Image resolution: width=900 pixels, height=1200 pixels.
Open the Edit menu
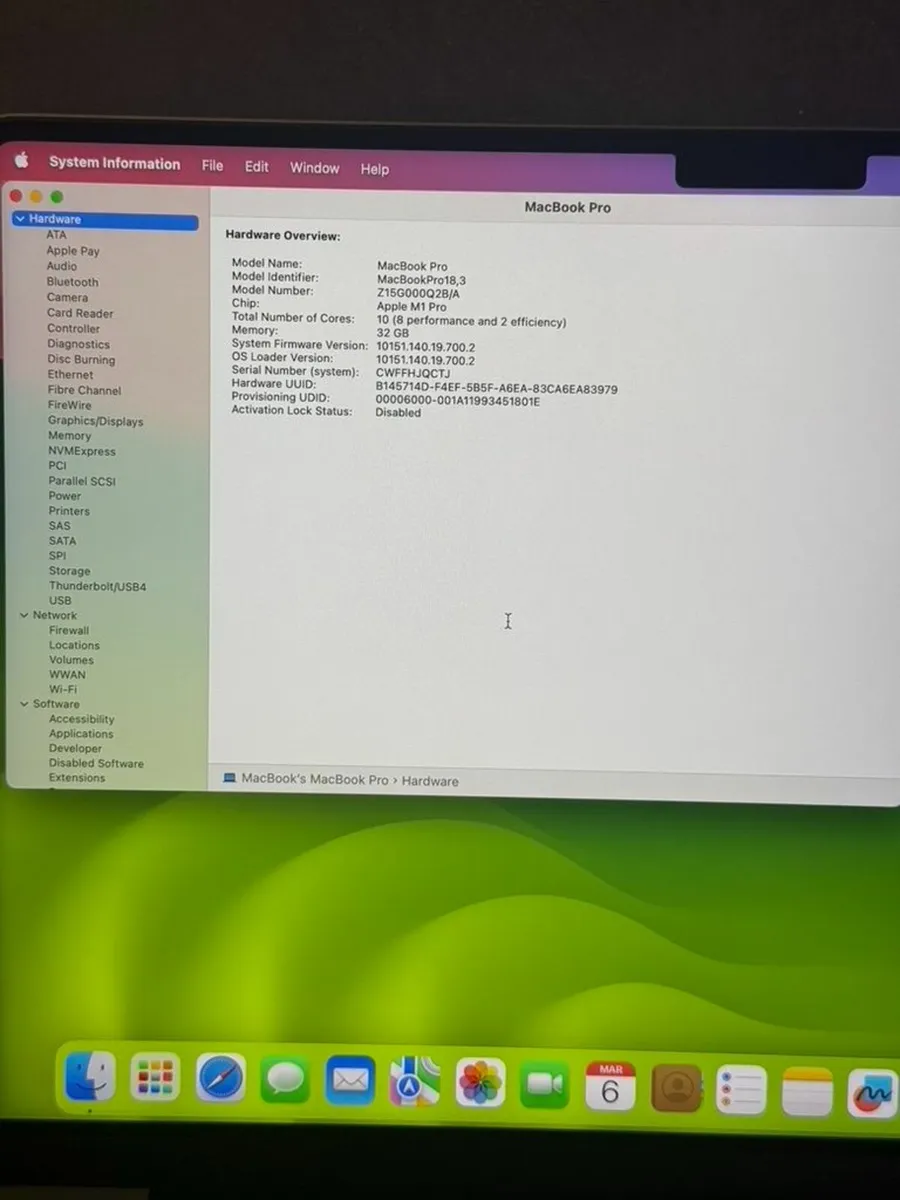pyautogui.click(x=257, y=167)
